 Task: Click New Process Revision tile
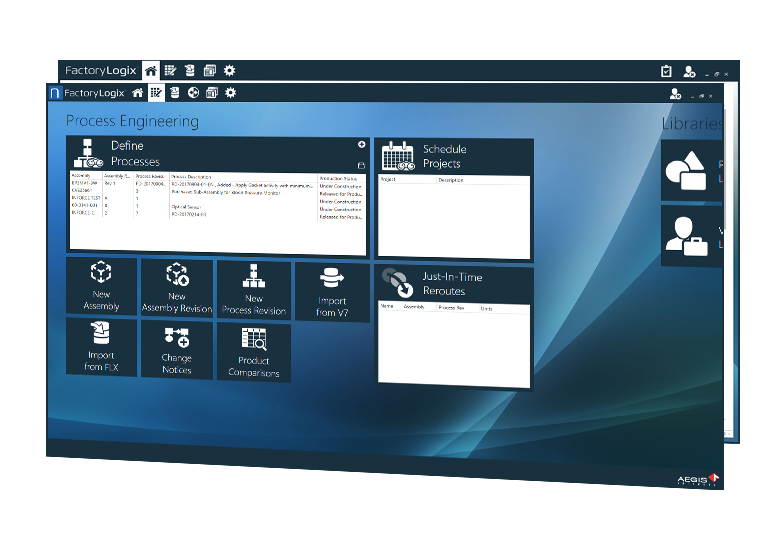point(253,290)
